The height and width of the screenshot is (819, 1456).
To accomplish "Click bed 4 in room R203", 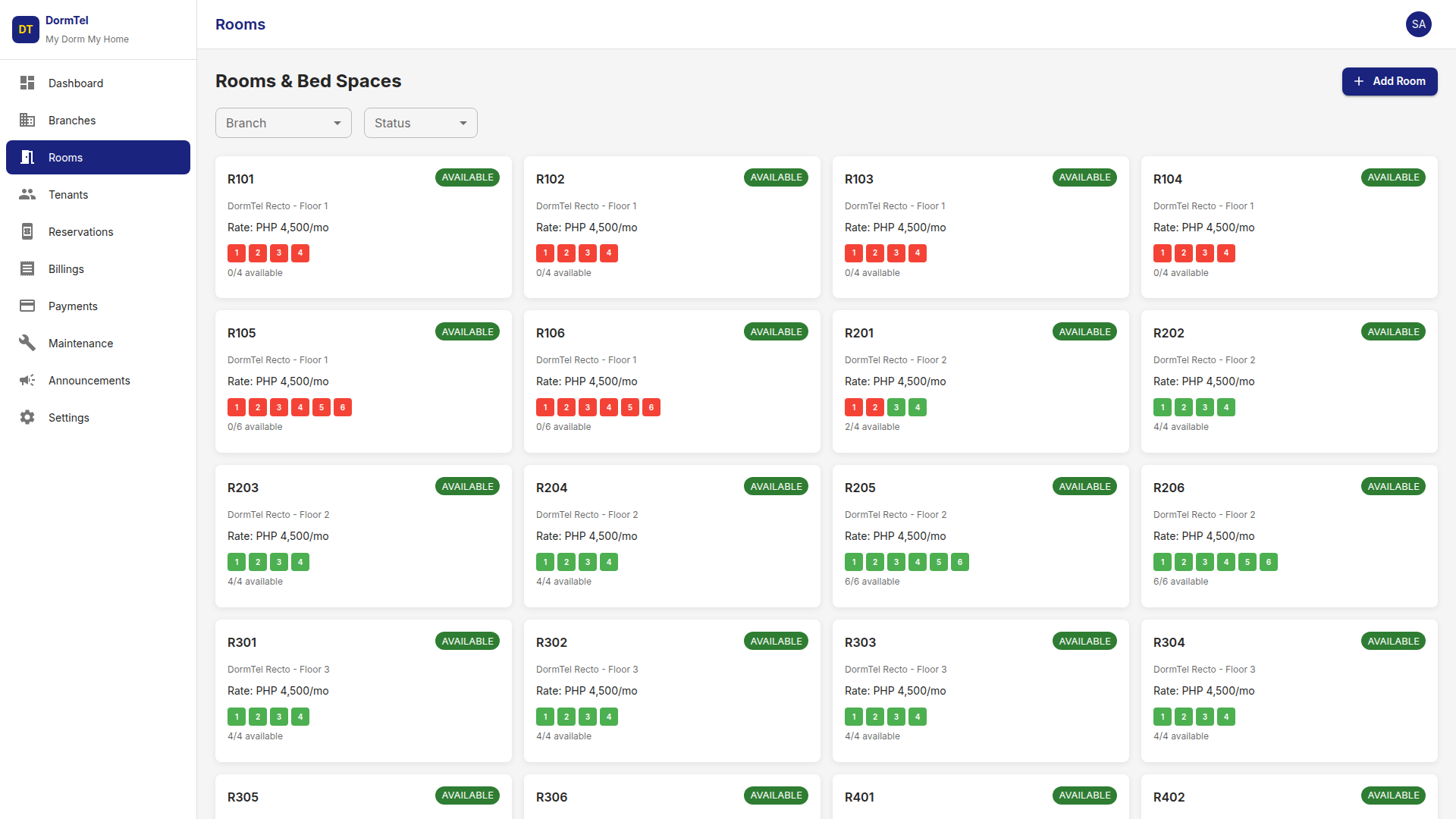I will [300, 562].
